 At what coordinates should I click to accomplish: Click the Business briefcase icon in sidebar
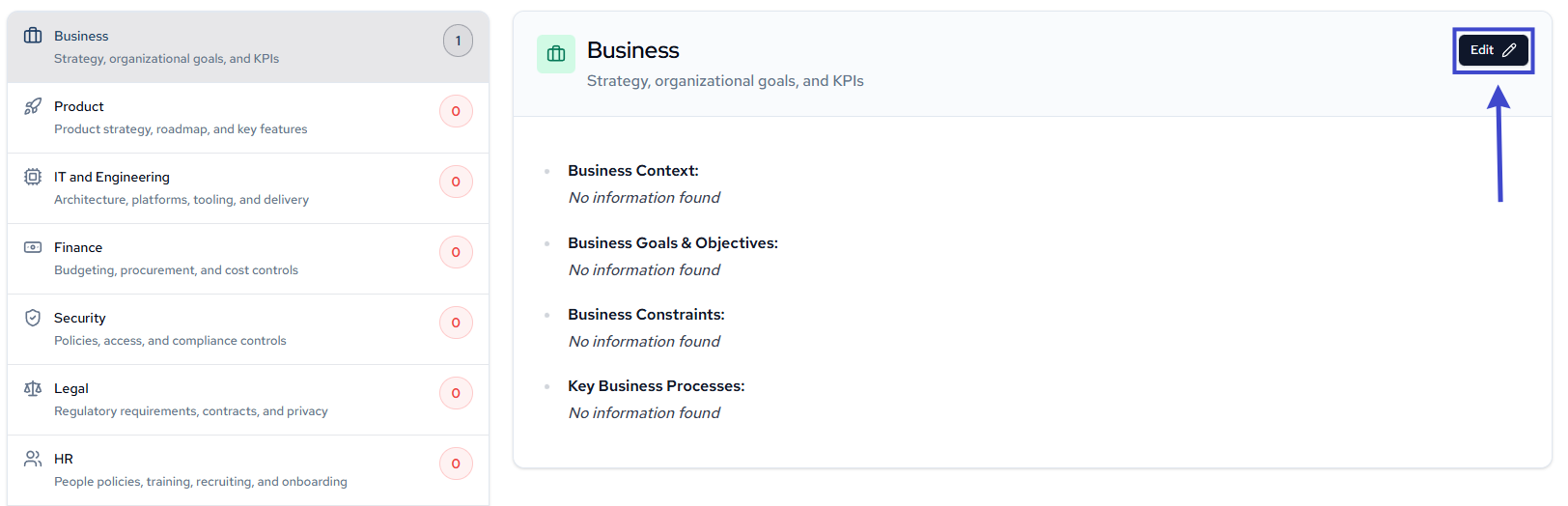click(33, 36)
